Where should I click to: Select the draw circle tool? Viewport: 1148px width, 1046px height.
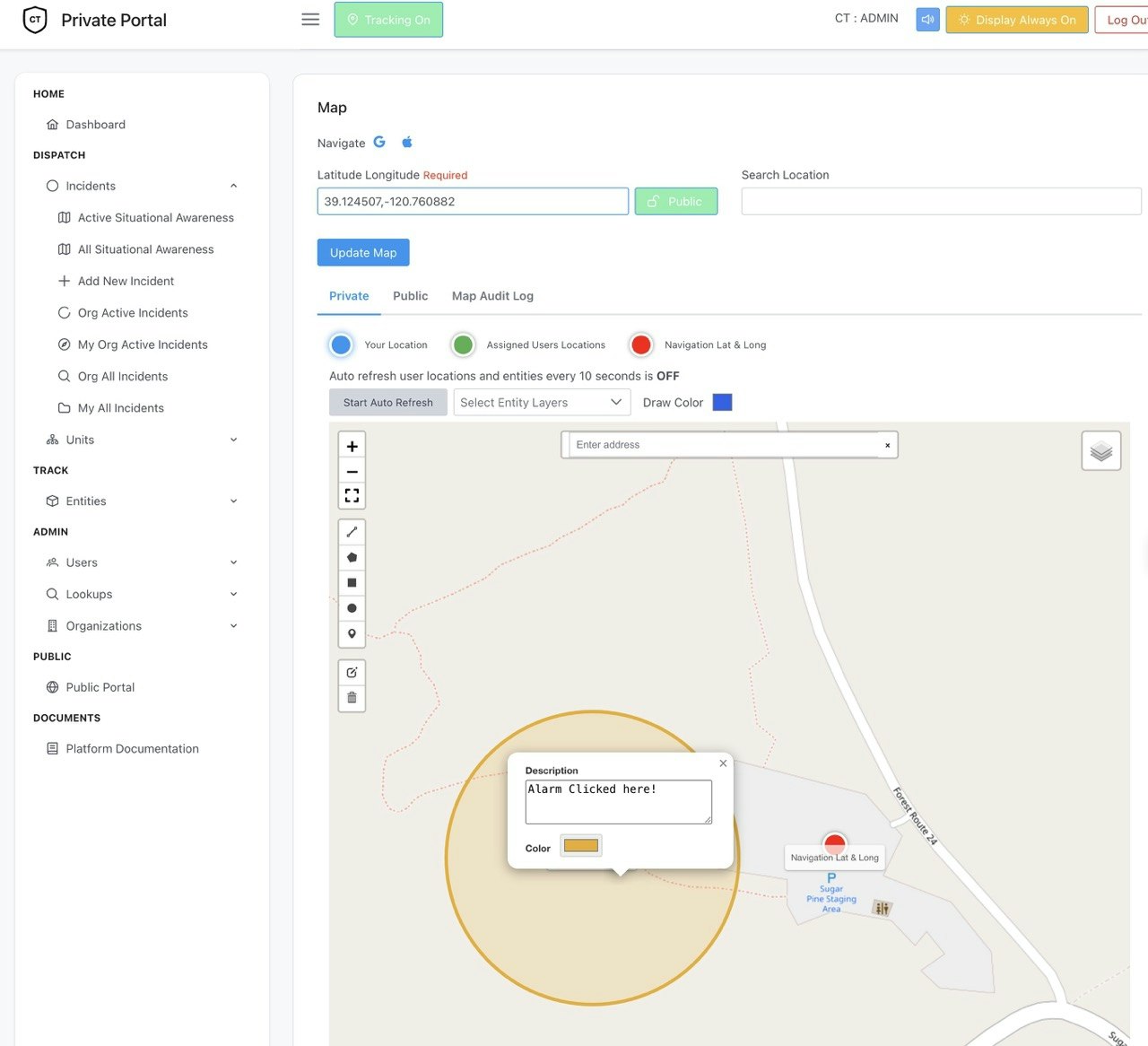pos(352,608)
